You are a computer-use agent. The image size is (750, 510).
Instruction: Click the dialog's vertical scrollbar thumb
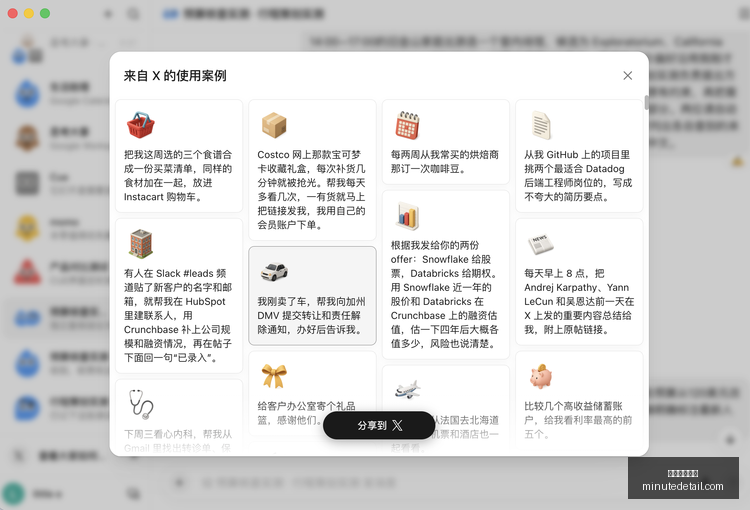pos(646,102)
